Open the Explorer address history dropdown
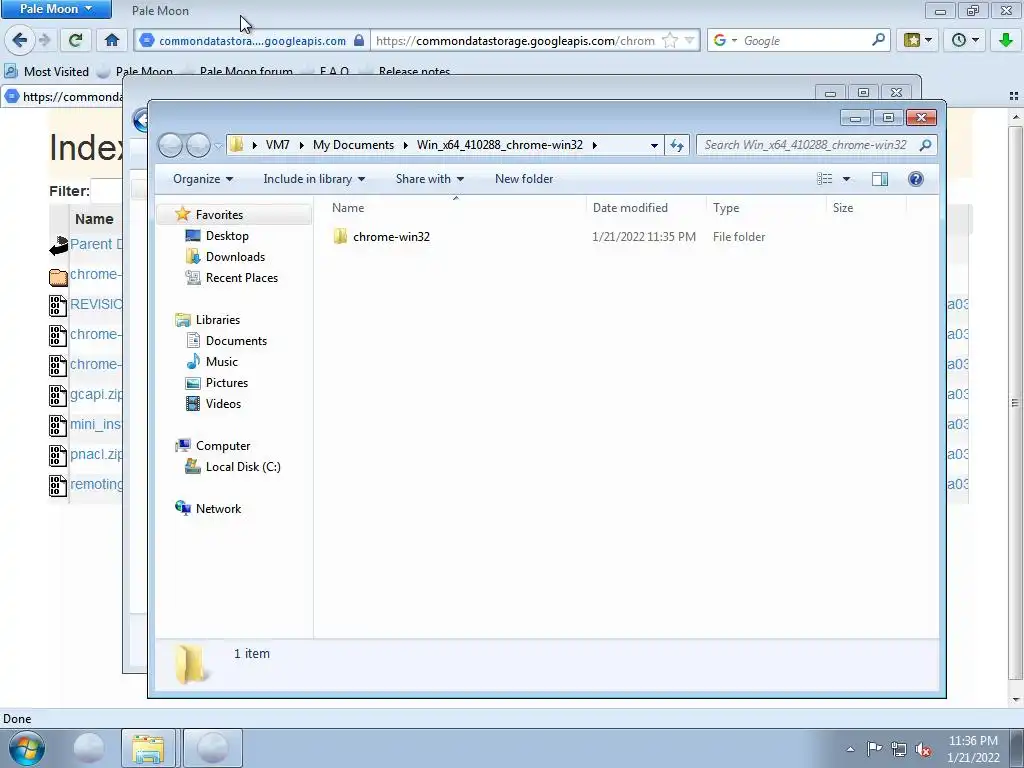This screenshot has height=768, width=1024. tap(654, 145)
